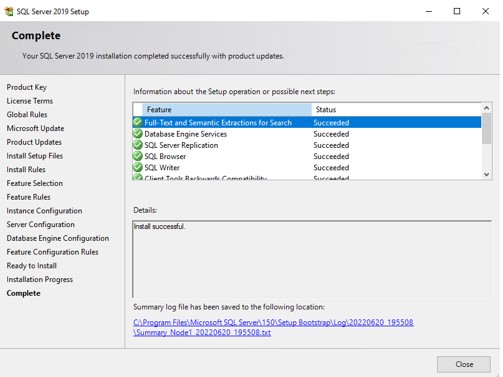
Task: Click Succeeded status for SQL Browser
Action: (x=331, y=156)
